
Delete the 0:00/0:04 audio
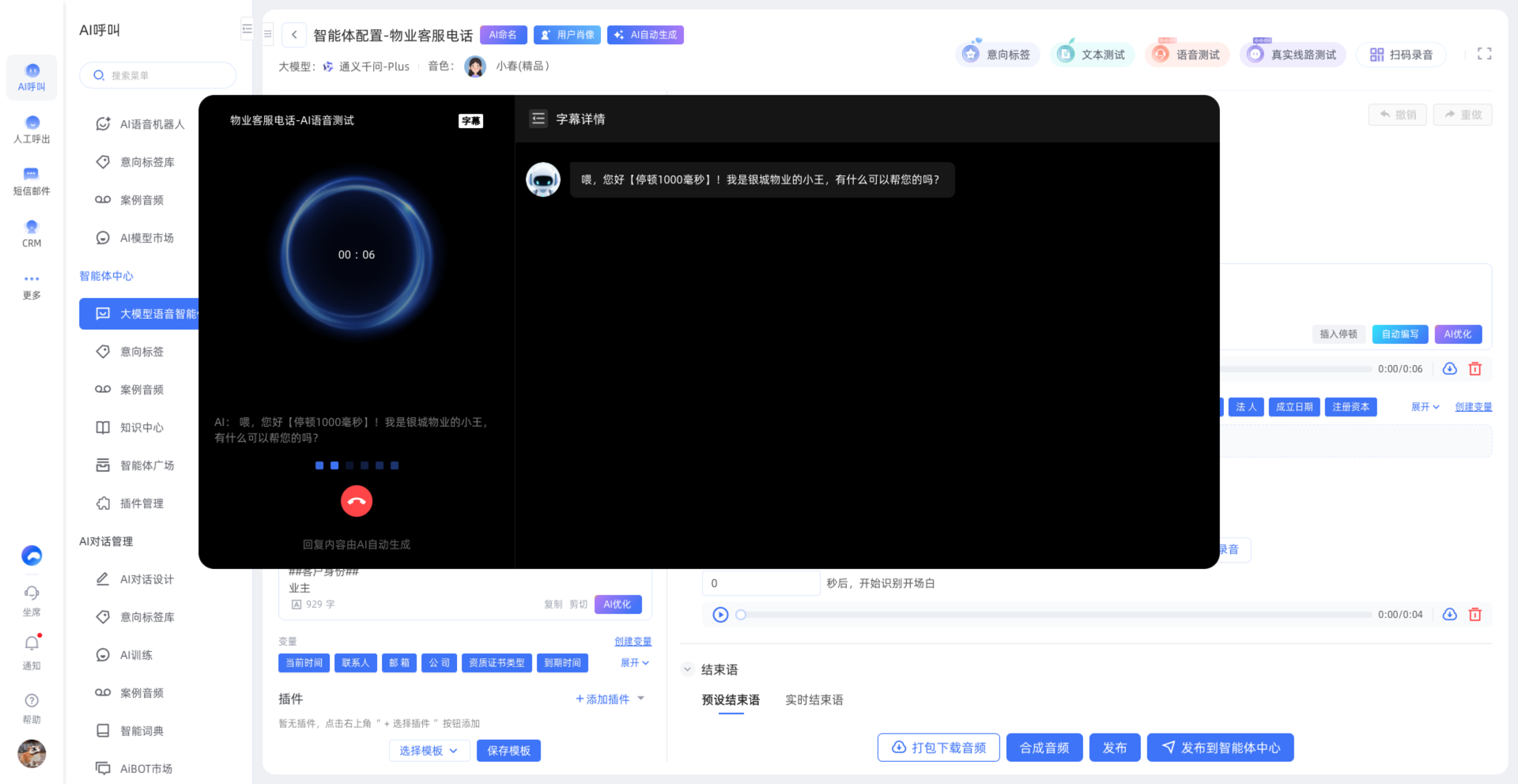1475,615
